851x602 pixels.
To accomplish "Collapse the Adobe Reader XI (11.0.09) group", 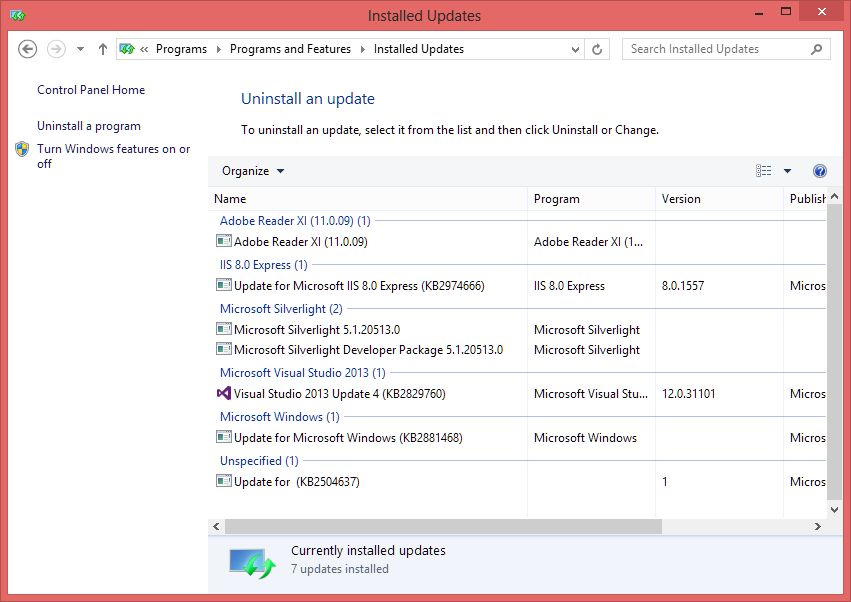I will point(295,221).
